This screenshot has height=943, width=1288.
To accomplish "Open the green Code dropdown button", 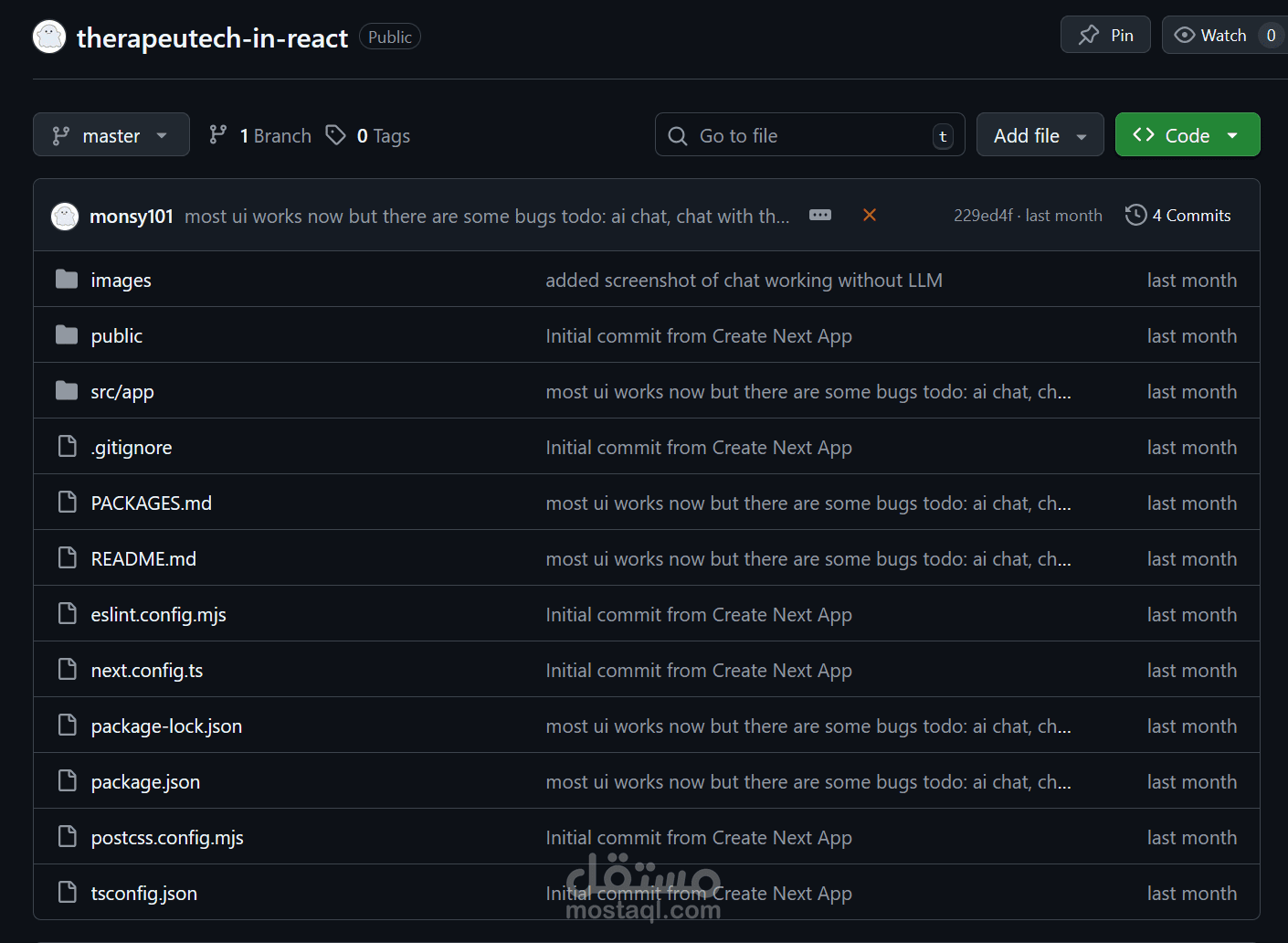I will coord(1188,135).
